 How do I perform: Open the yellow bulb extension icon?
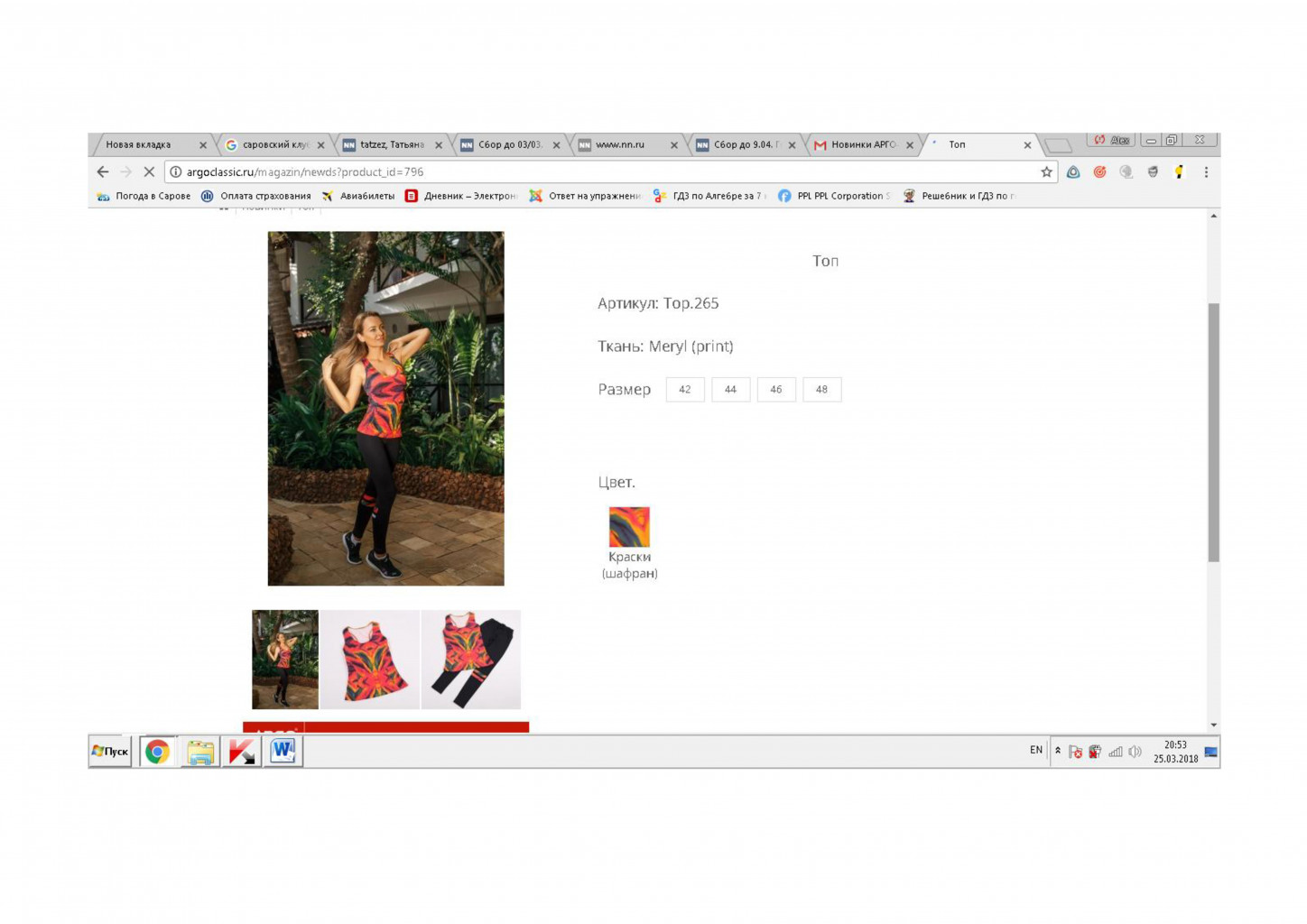pos(1179,171)
